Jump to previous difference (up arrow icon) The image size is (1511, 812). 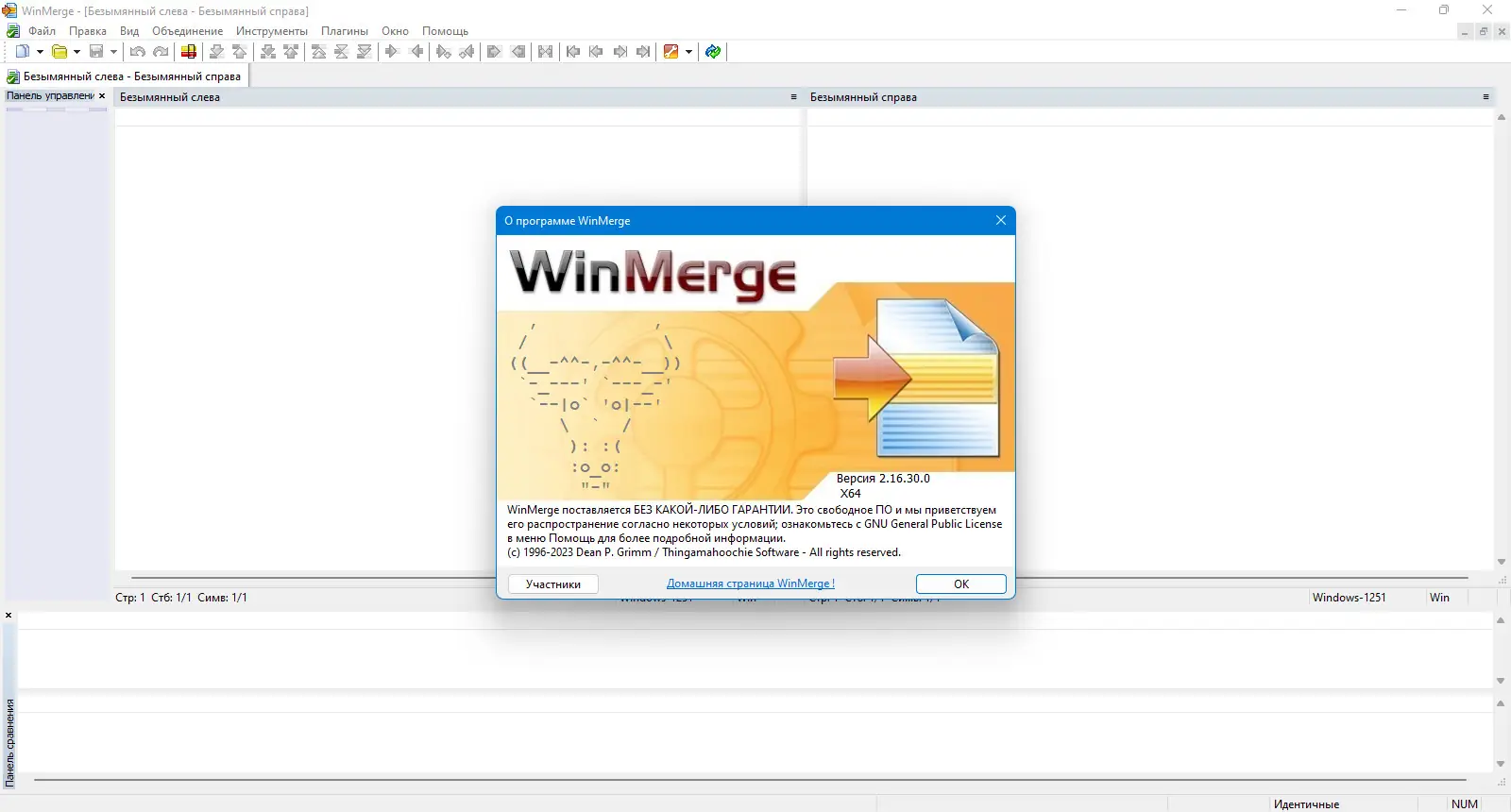(240, 52)
